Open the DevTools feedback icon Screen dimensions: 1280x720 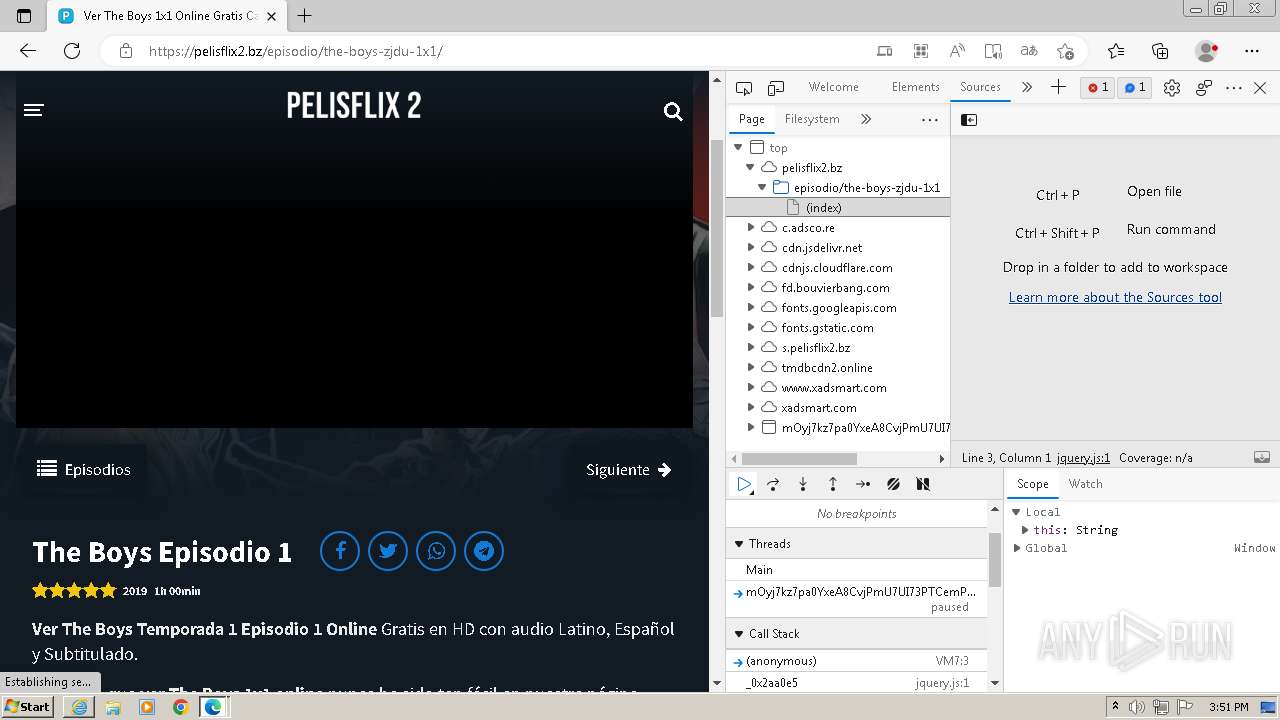click(1204, 88)
